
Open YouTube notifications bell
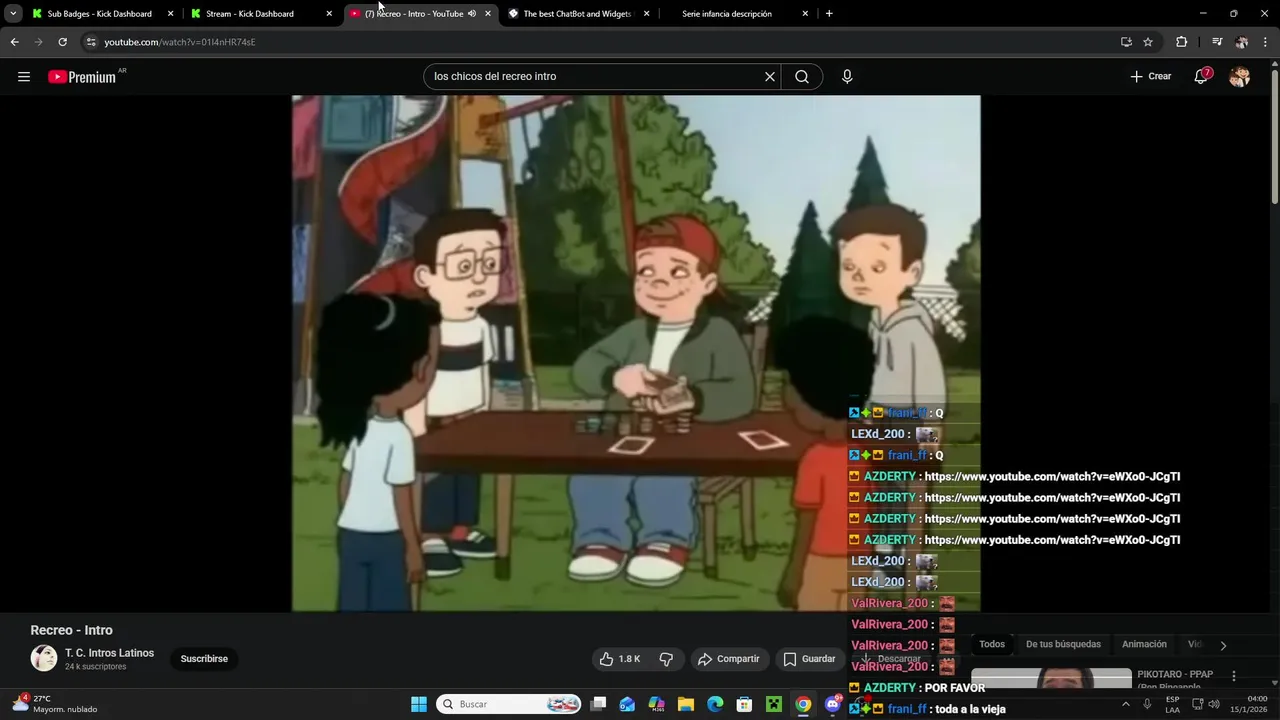pos(1201,76)
